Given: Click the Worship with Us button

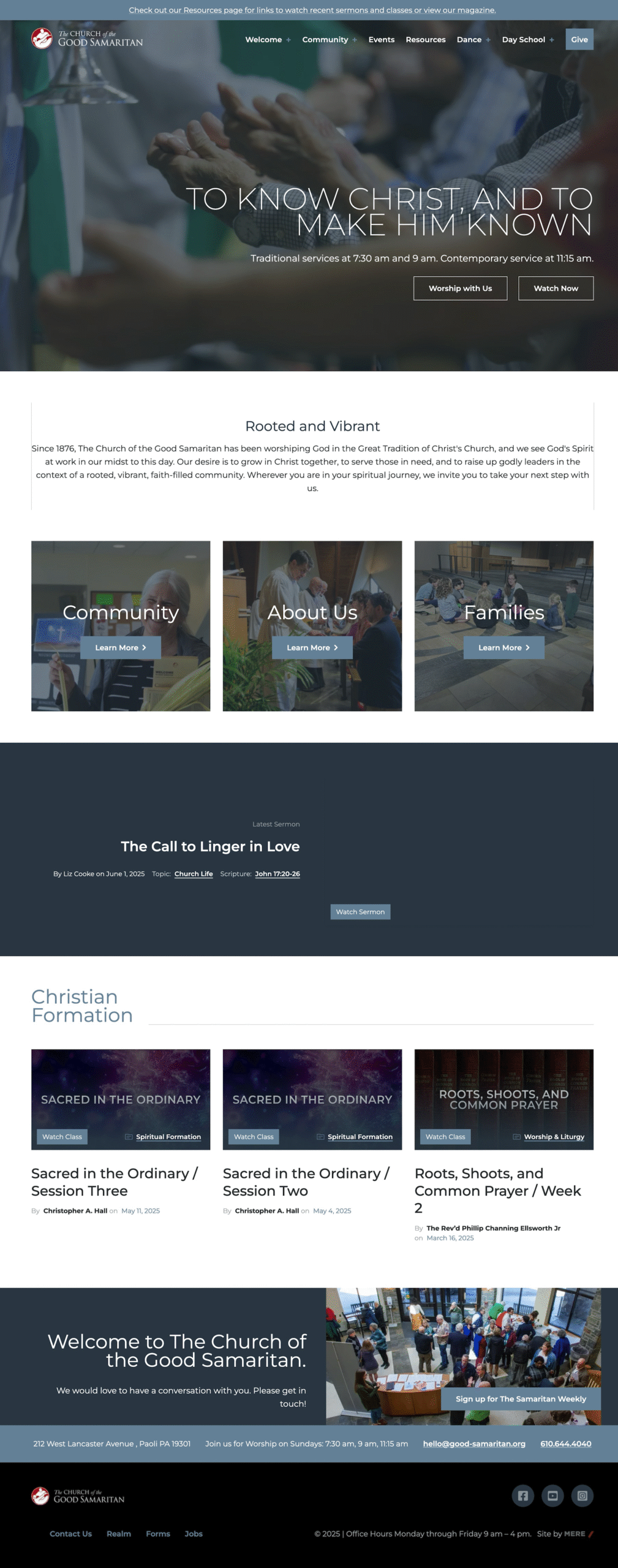Looking at the screenshot, I should point(460,288).
